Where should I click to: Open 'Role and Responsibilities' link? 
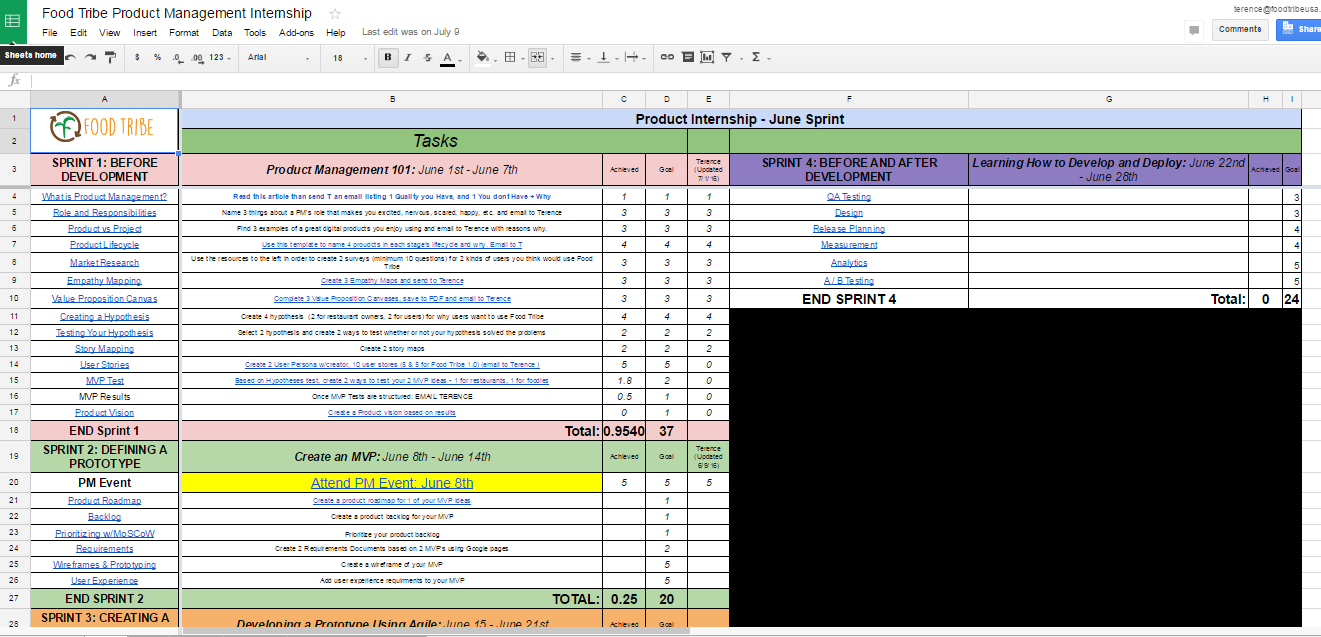point(105,213)
